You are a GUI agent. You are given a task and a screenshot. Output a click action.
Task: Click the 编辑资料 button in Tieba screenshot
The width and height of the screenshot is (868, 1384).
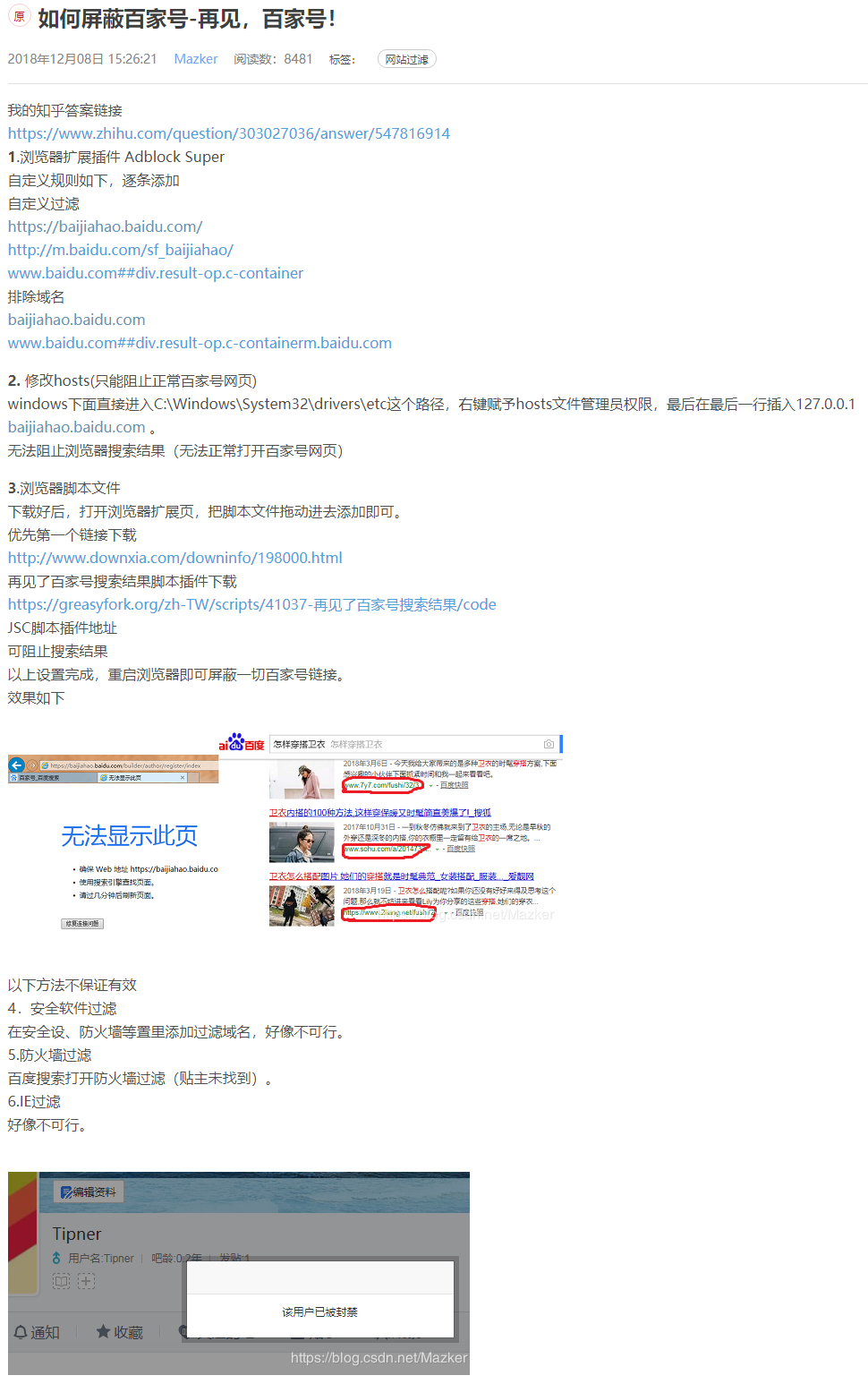[88, 1192]
